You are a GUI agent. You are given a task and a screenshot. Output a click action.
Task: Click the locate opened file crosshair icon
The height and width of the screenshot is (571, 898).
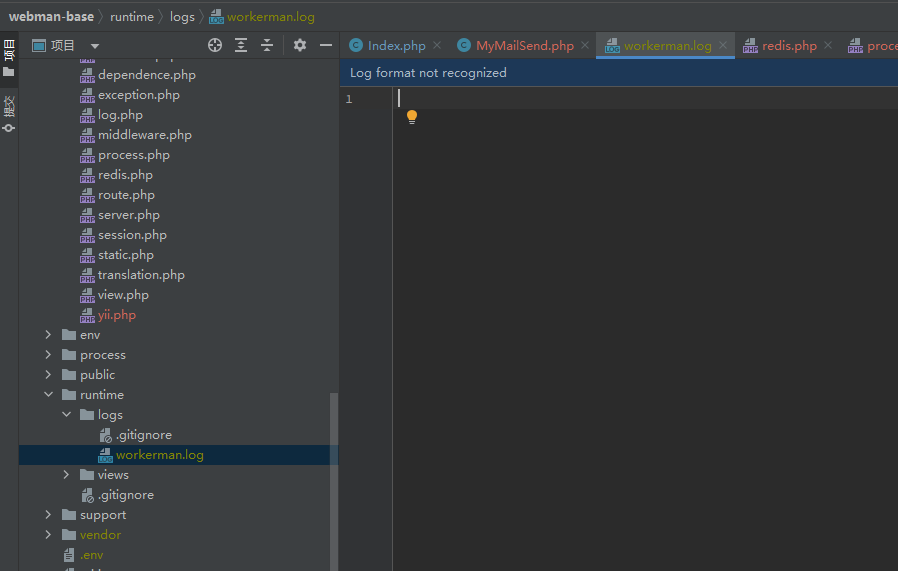pos(215,45)
